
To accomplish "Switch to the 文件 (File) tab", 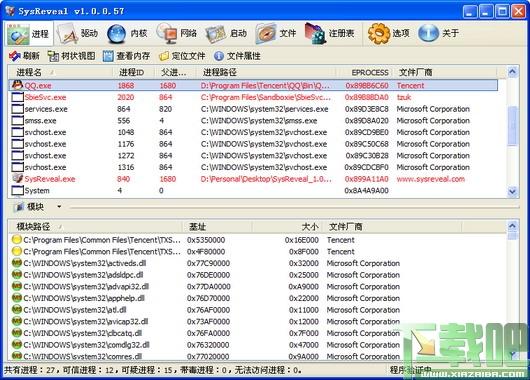I will (276, 33).
